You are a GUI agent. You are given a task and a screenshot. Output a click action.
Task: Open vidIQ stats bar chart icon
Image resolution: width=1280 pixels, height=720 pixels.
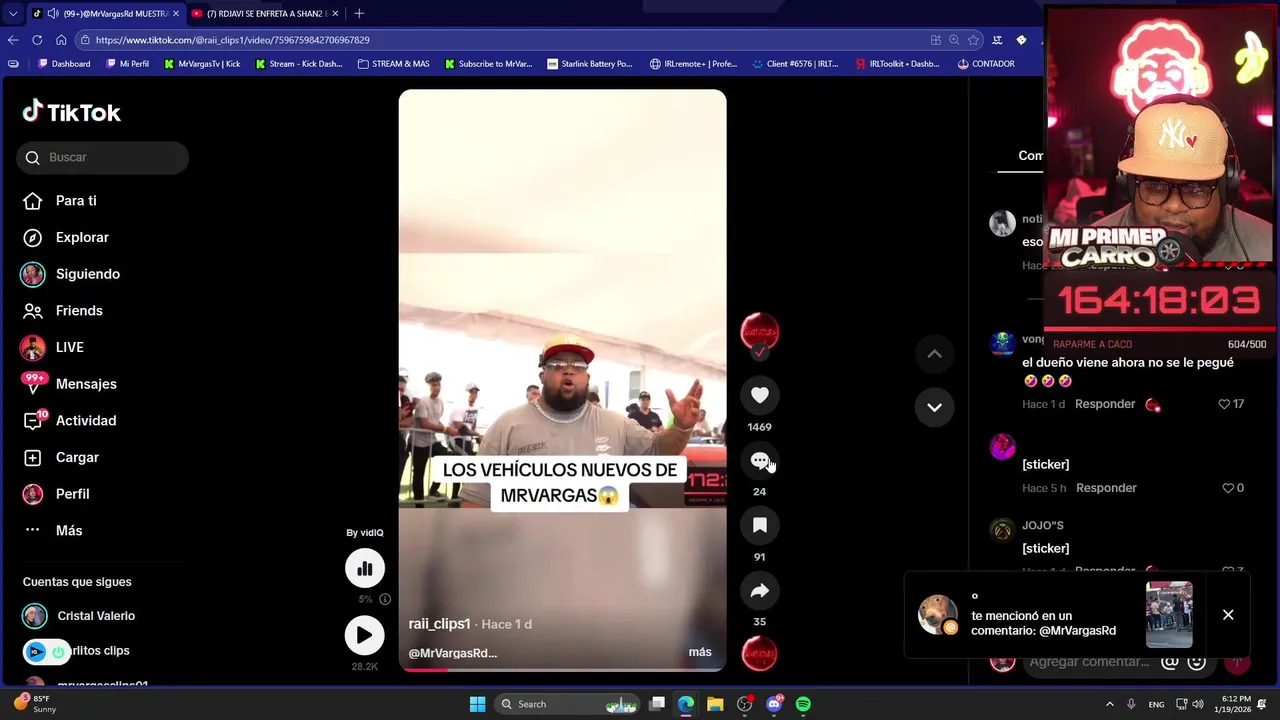pyautogui.click(x=365, y=569)
